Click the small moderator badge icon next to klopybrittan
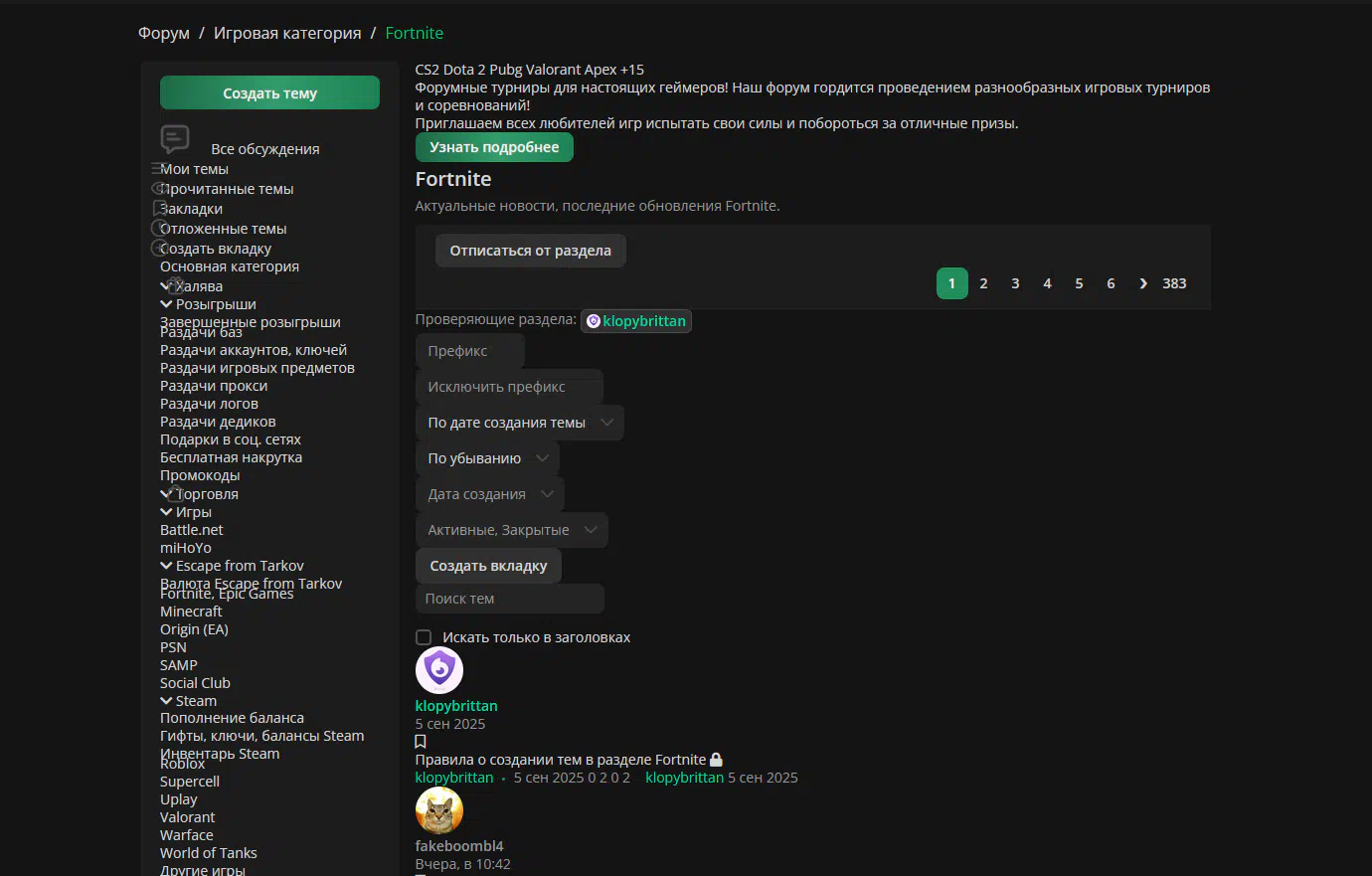The height and width of the screenshot is (876, 1372). click(x=594, y=321)
